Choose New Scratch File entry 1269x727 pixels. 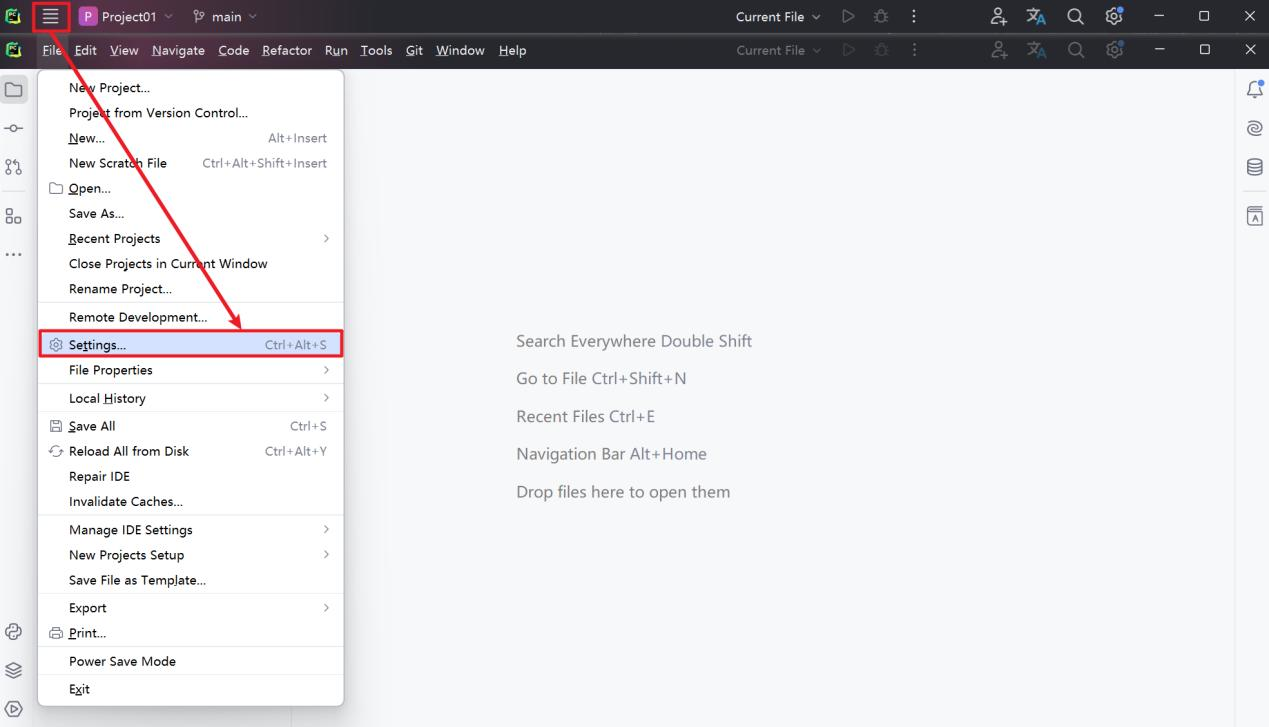pyautogui.click(x=190, y=163)
